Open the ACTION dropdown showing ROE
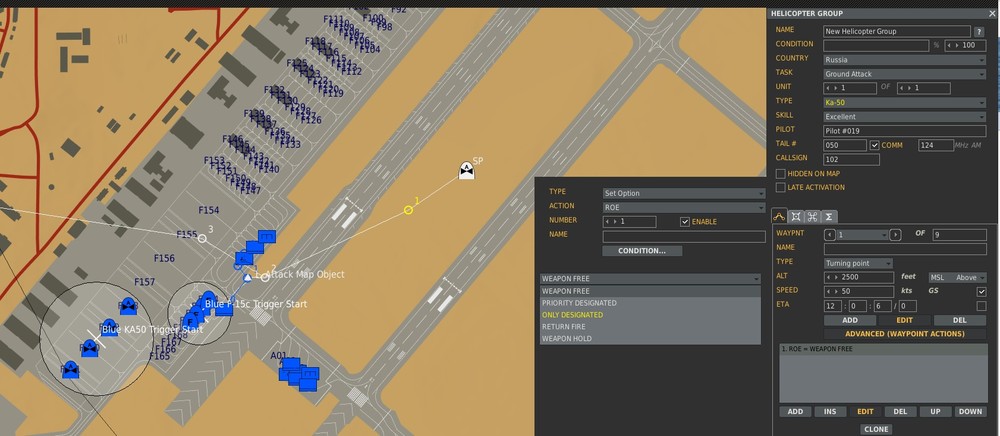 684,208
